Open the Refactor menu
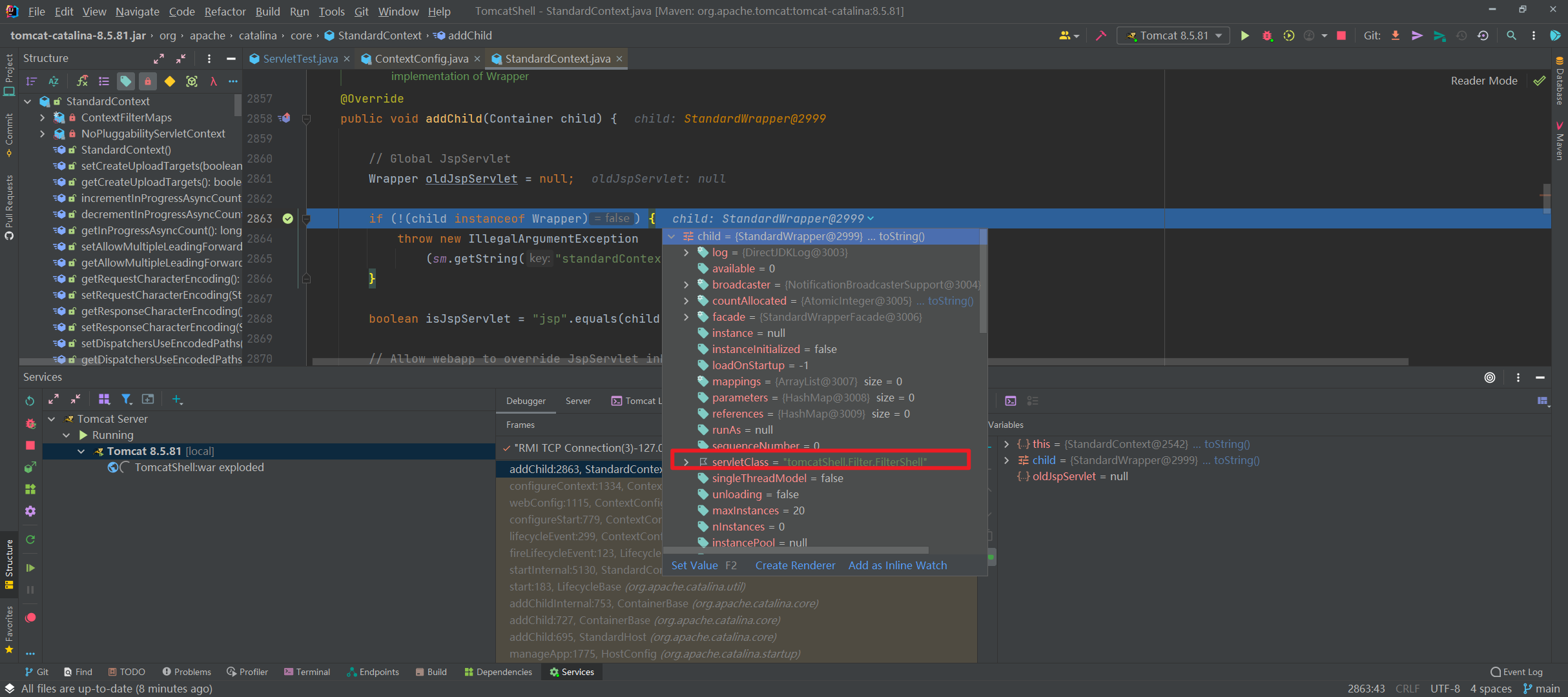 [225, 11]
